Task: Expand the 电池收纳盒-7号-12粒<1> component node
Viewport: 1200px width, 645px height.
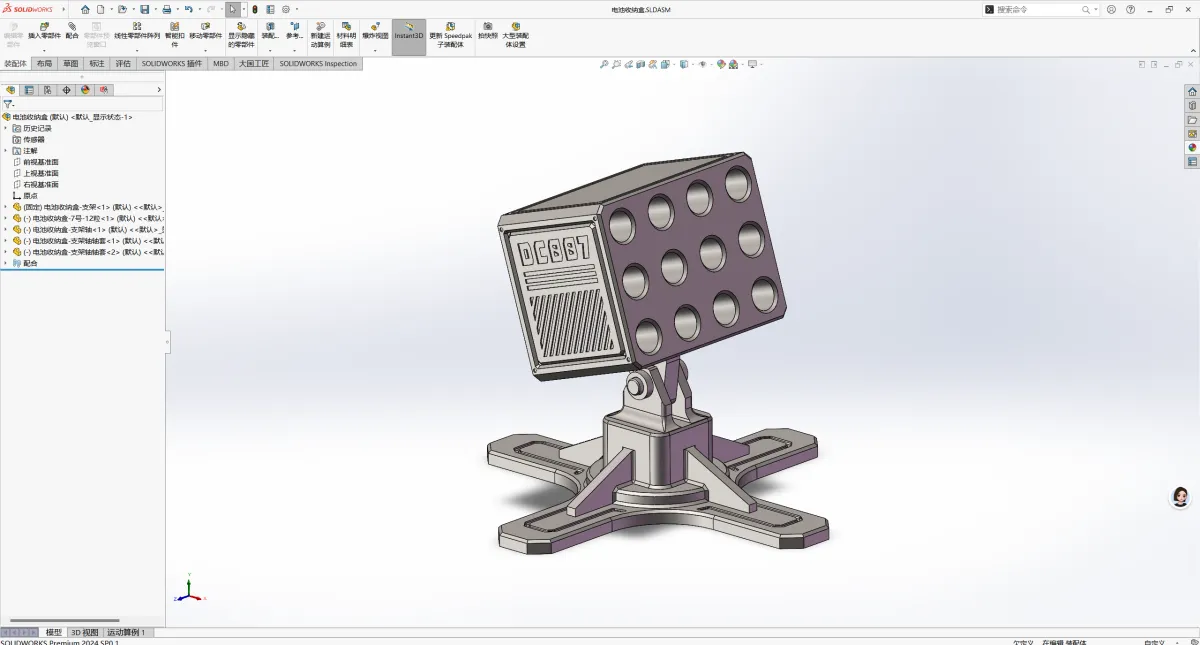Action: coord(5,218)
